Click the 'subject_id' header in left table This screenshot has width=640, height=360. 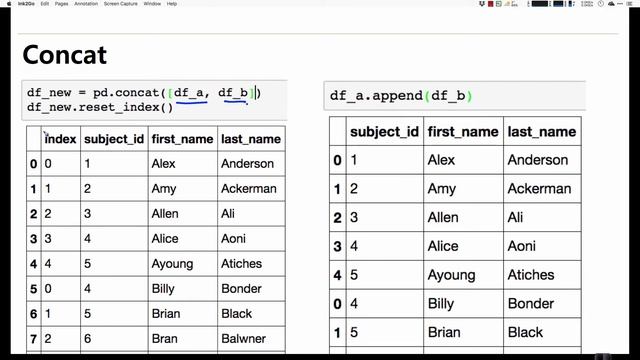[x=114, y=139]
